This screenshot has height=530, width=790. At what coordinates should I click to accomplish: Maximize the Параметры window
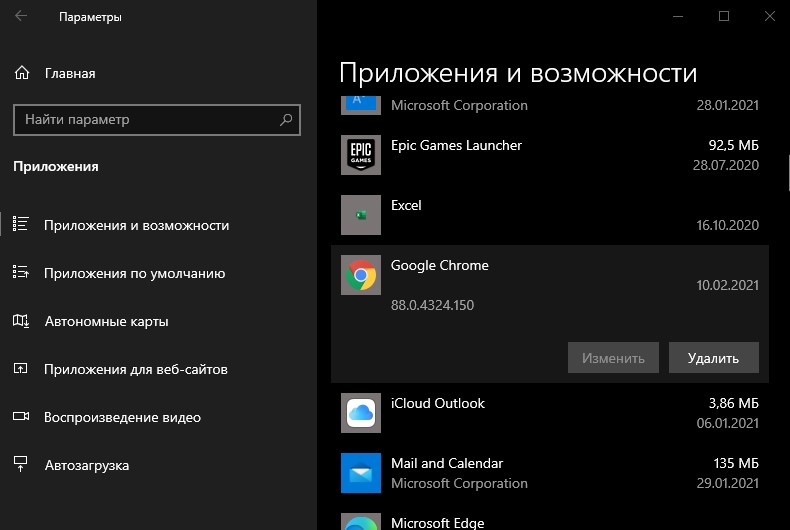coord(724,16)
